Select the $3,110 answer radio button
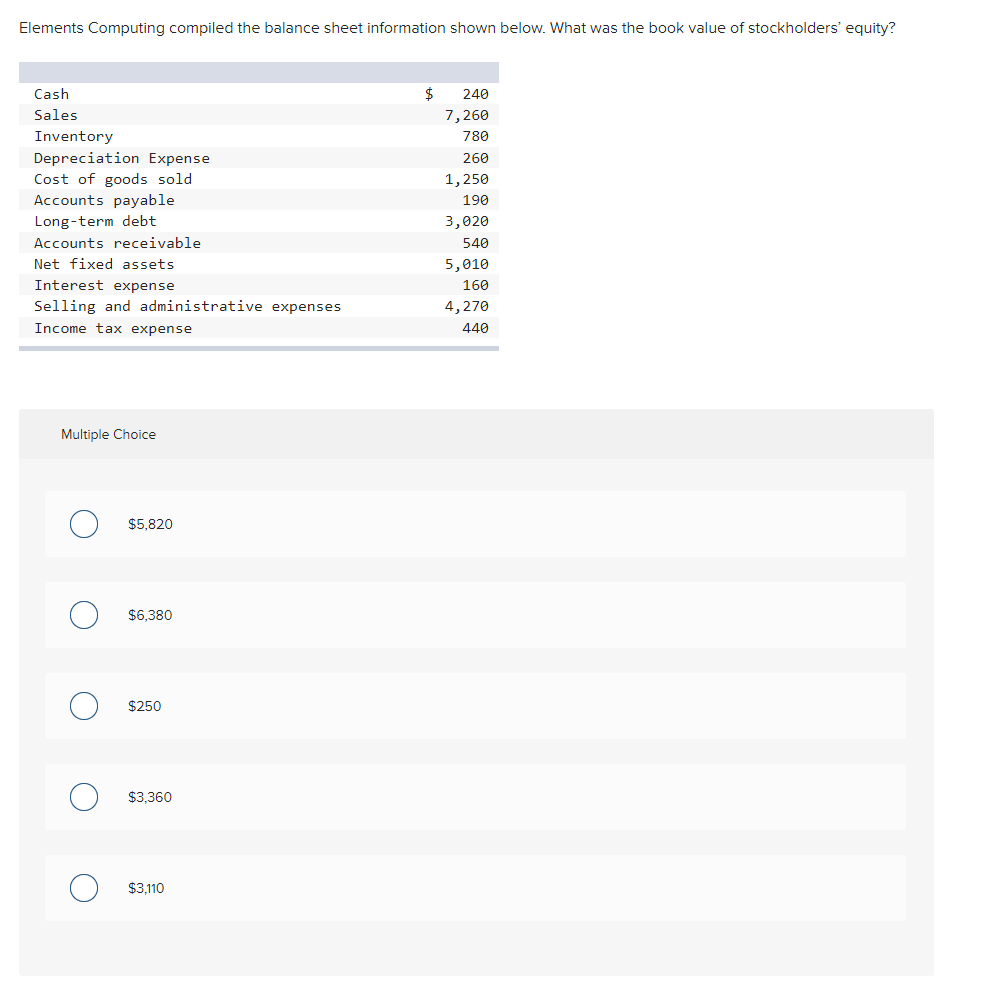The width and height of the screenshot is (996, 999). [84, 888]
